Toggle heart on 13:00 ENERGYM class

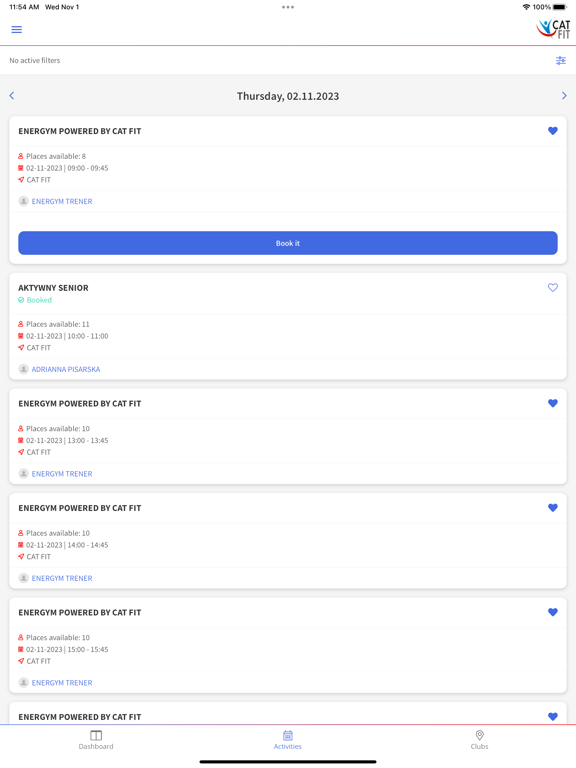(x=552, y=403)
